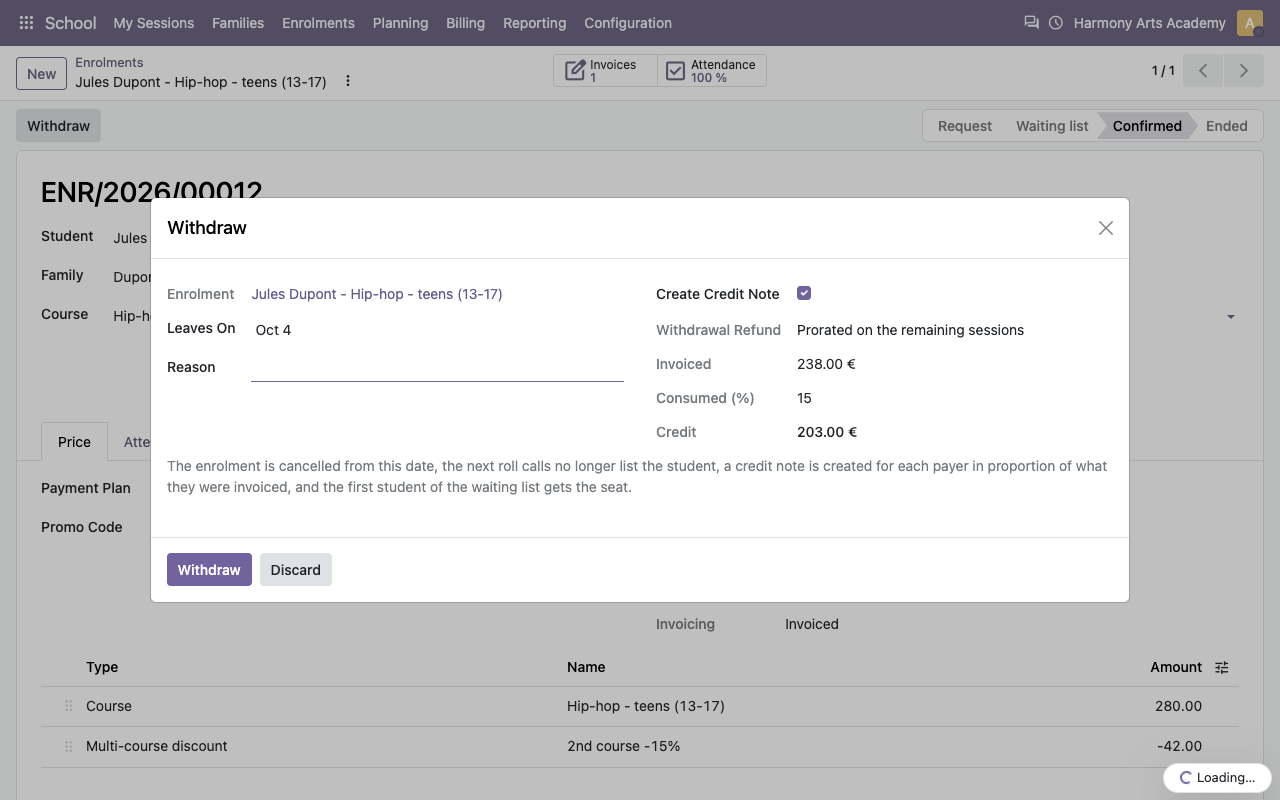Go to the previous record arrow

(1203, 71)
